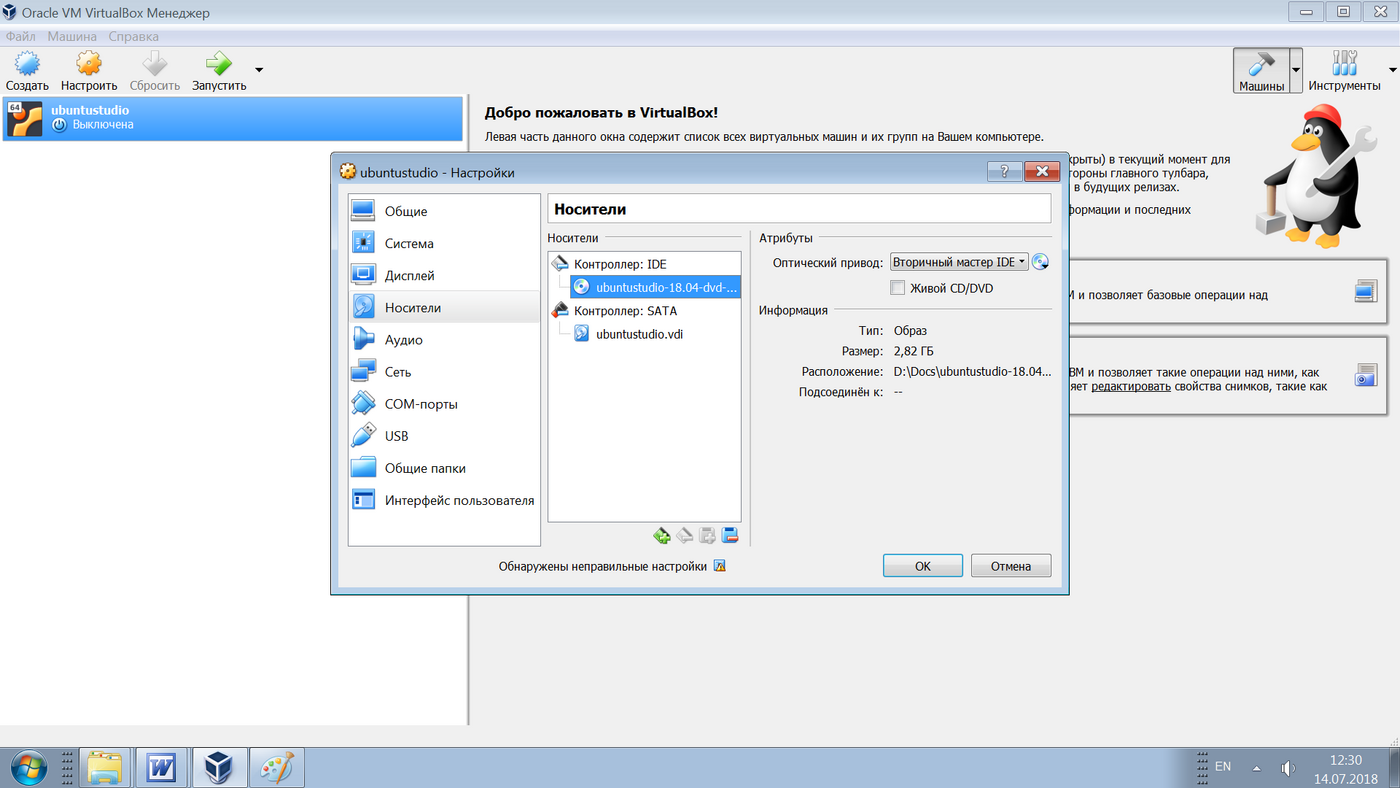
Task: Click the location value D:\Docs\ubuntustudio-18.04
Action: coord(972,371)
